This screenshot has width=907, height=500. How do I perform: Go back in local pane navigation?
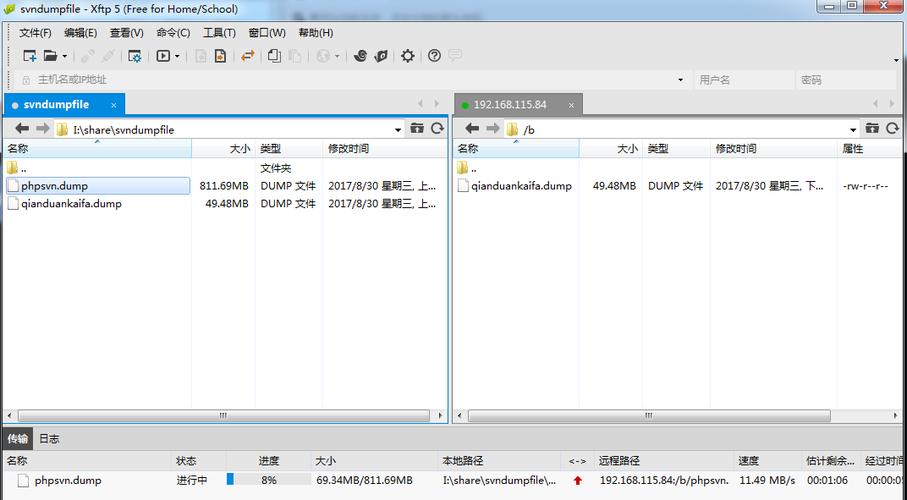(22, 128)
